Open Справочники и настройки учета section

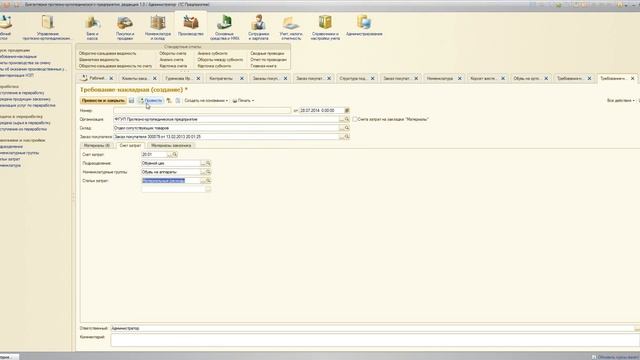pyautogui.click(x=325, y=27)
